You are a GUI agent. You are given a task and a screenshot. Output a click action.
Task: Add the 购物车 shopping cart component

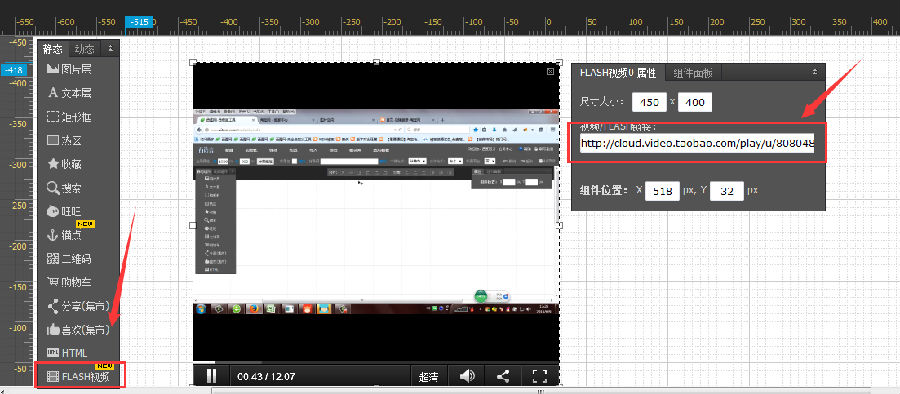[69, 282]
